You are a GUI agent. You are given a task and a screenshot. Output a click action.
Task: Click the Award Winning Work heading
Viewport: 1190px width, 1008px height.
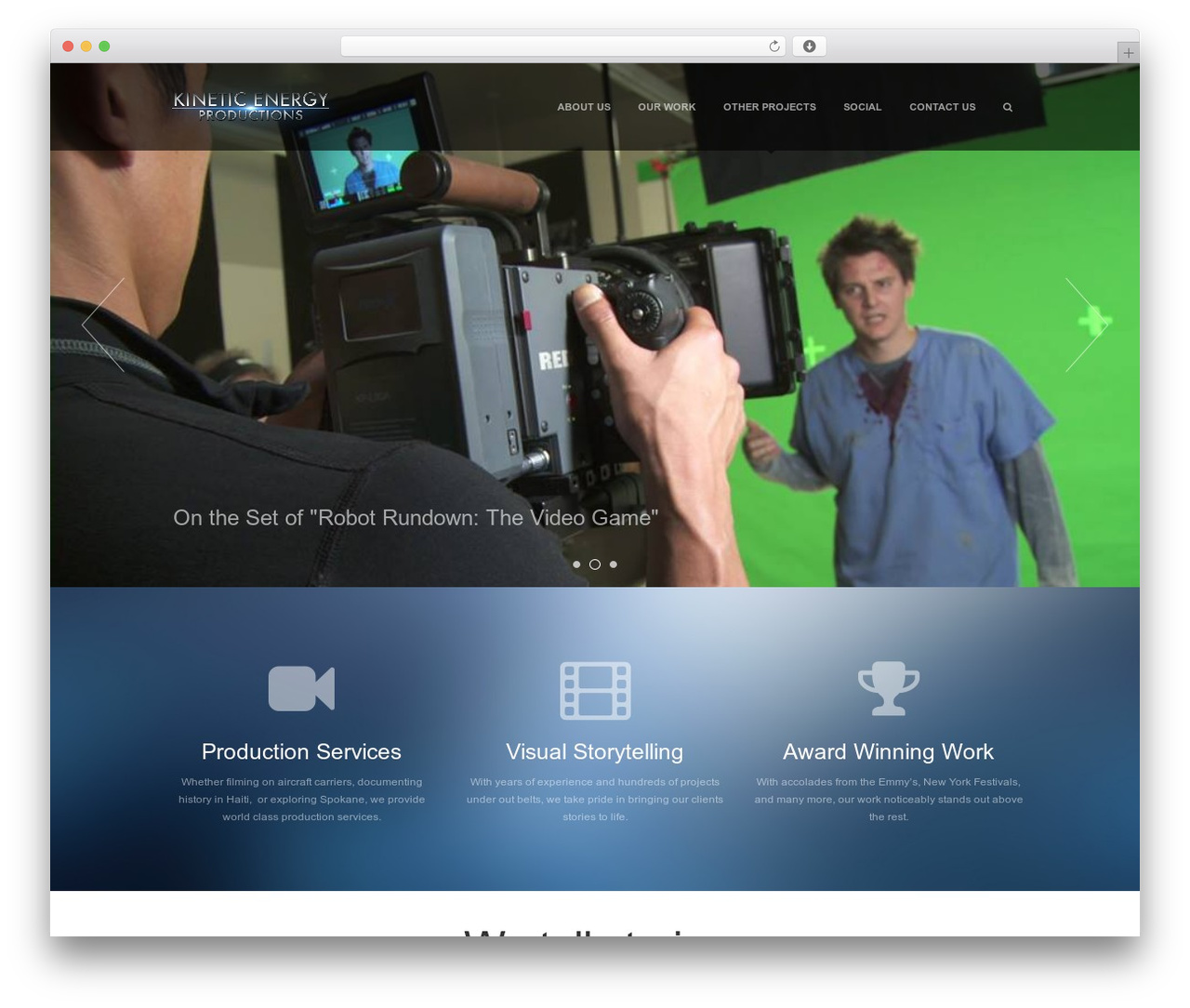pos(889,751)
